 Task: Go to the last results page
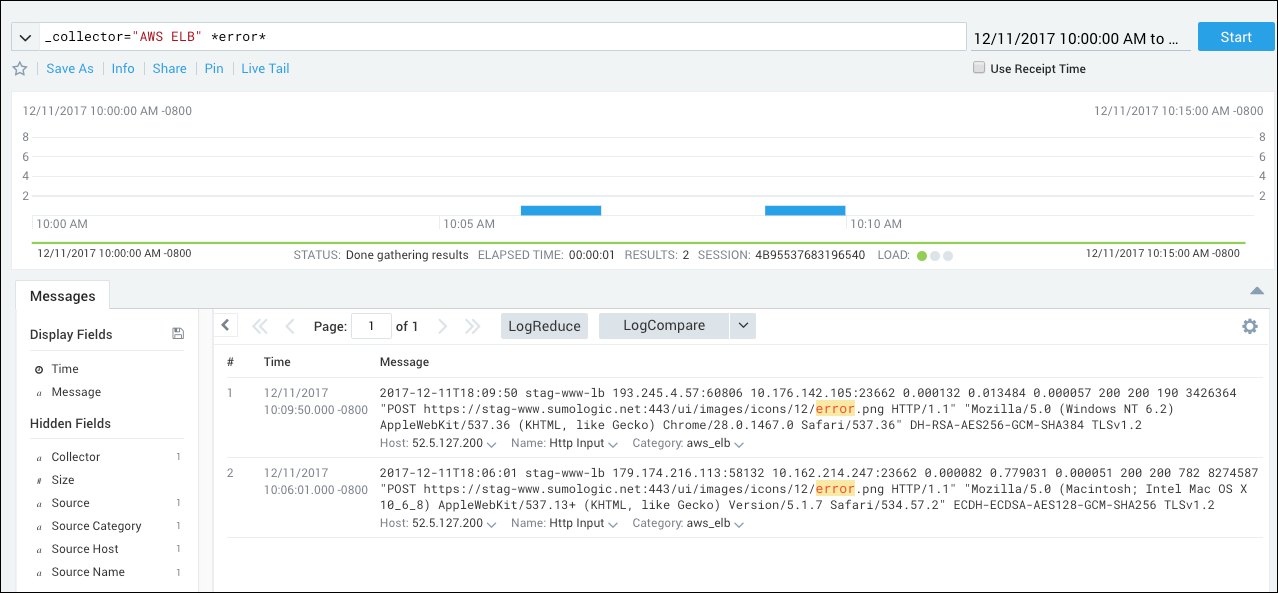point(473,326)
